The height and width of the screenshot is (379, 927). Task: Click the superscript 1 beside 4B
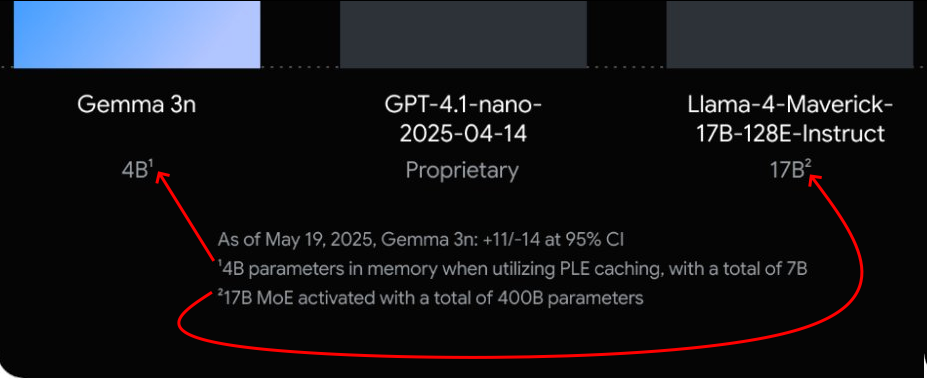[x=151, y=166]
